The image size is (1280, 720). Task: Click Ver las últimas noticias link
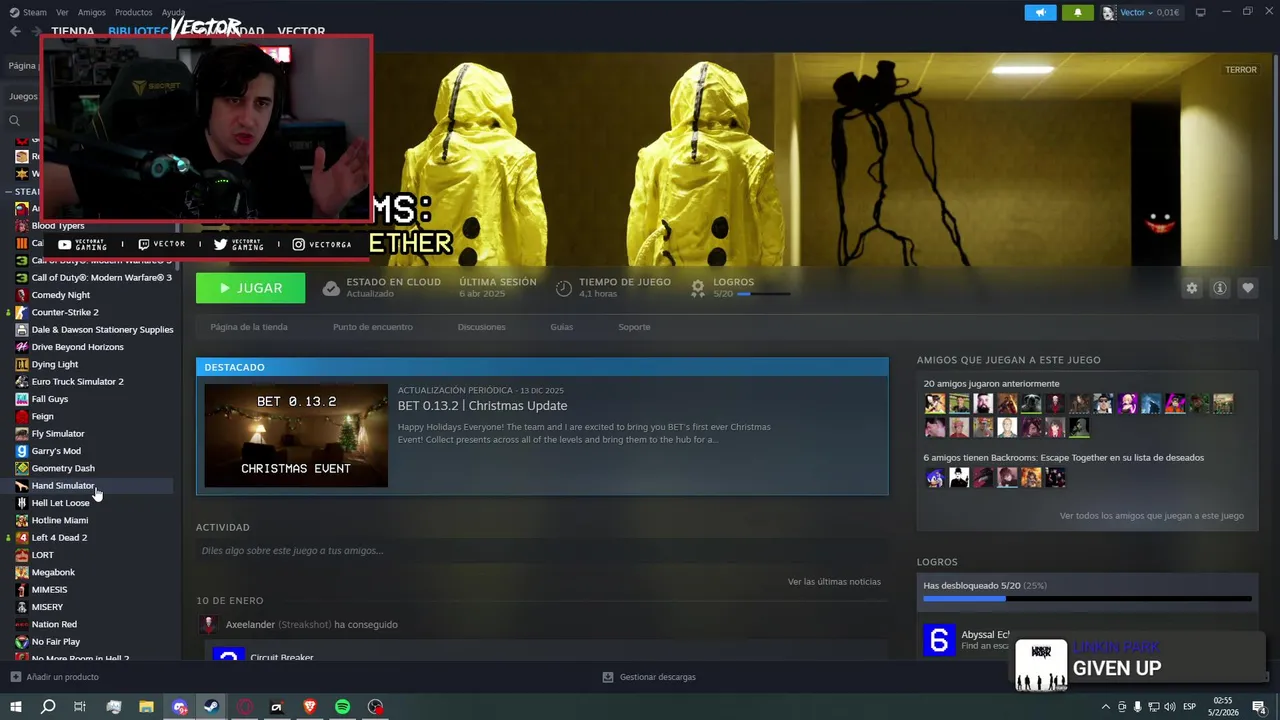(834, 582)
